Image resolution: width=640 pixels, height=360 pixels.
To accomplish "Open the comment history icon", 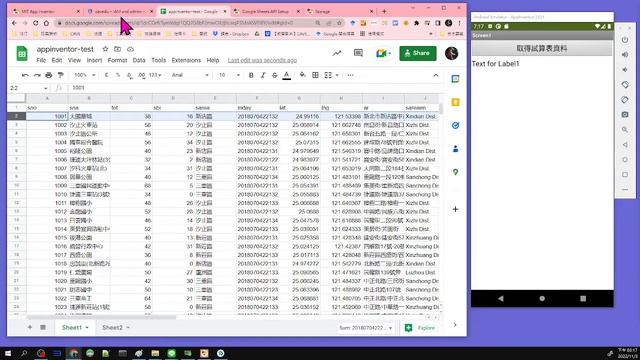I will click(358, 53).
